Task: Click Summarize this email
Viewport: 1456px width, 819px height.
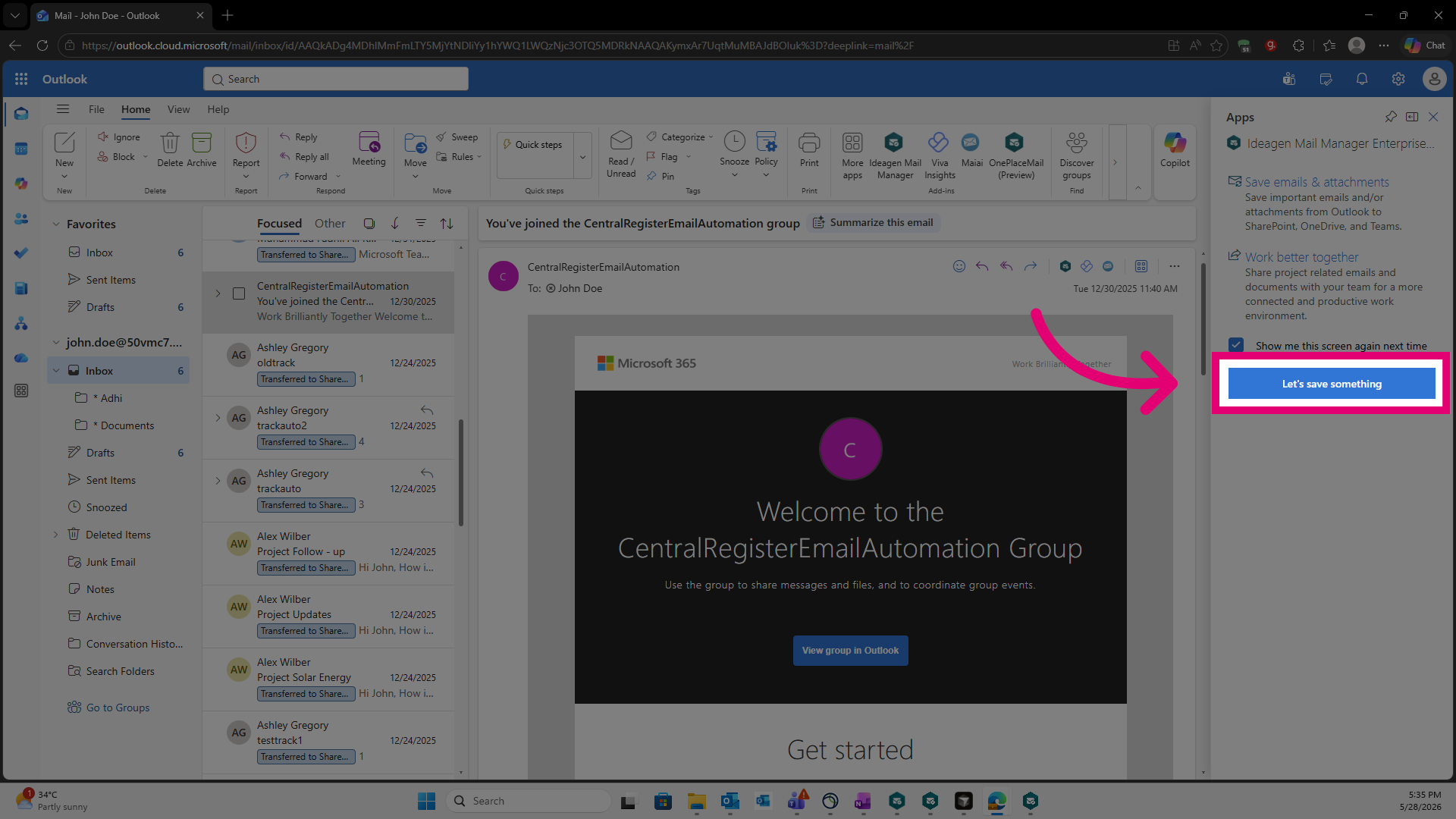Action: click(x=873, y=222)
